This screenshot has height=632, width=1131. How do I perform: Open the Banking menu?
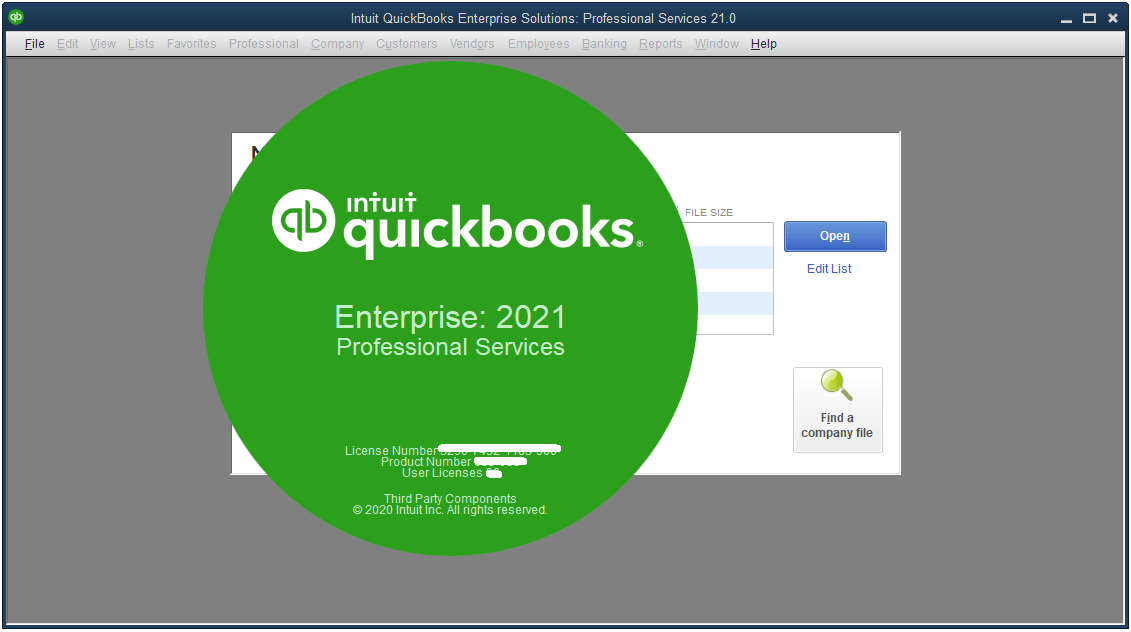click(604, 44)
